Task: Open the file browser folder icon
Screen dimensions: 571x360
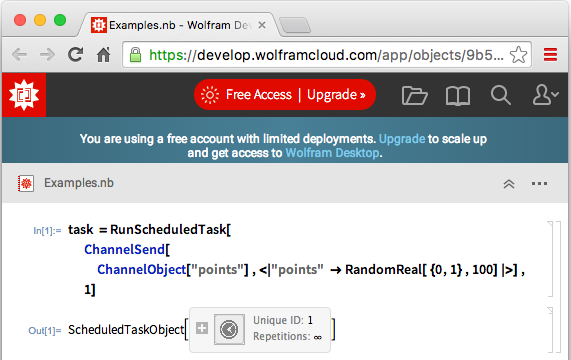Action: 414,95
